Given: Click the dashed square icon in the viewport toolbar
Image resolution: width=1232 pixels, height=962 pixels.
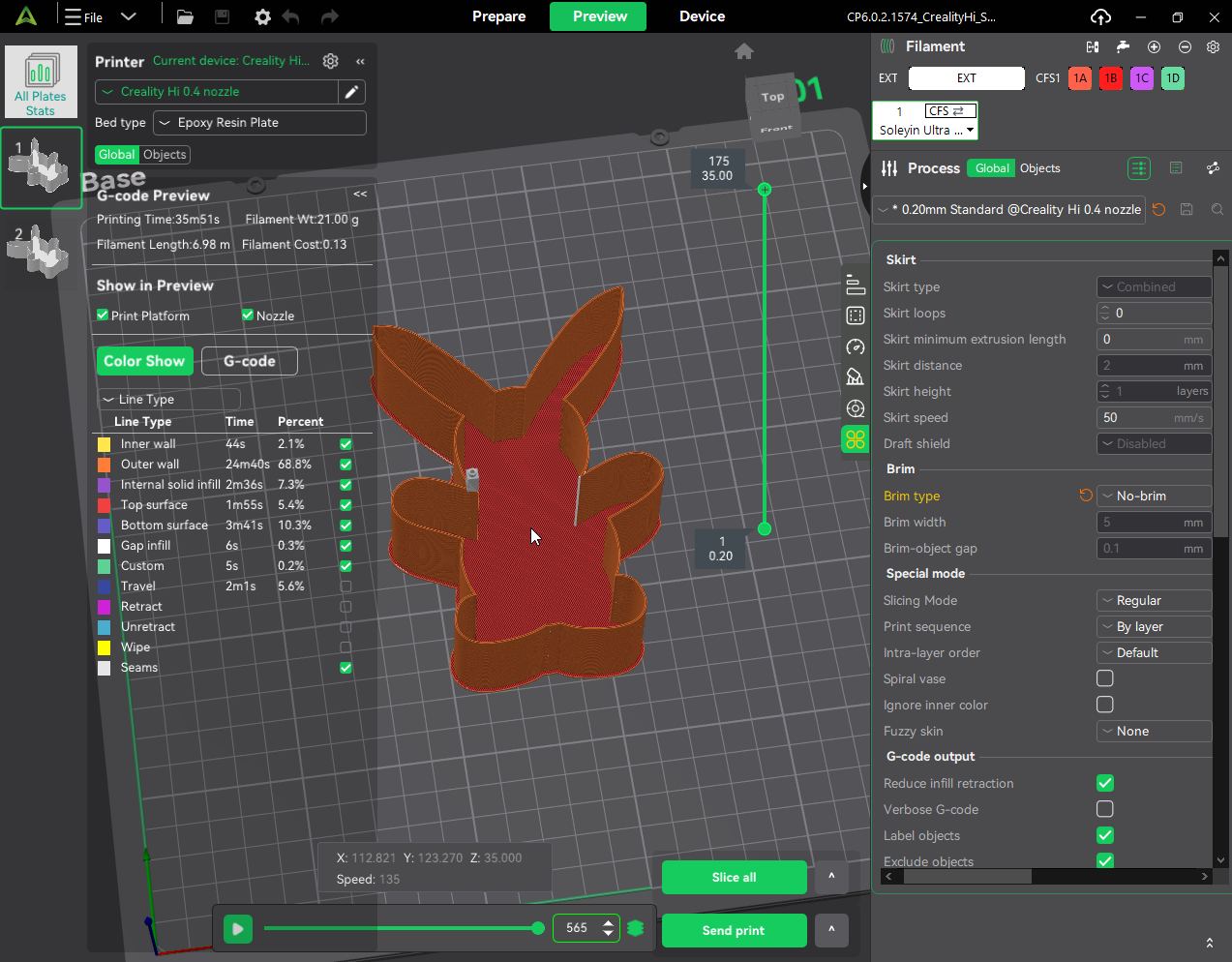Looking at the screenshot, I should [x=856, y=316].
